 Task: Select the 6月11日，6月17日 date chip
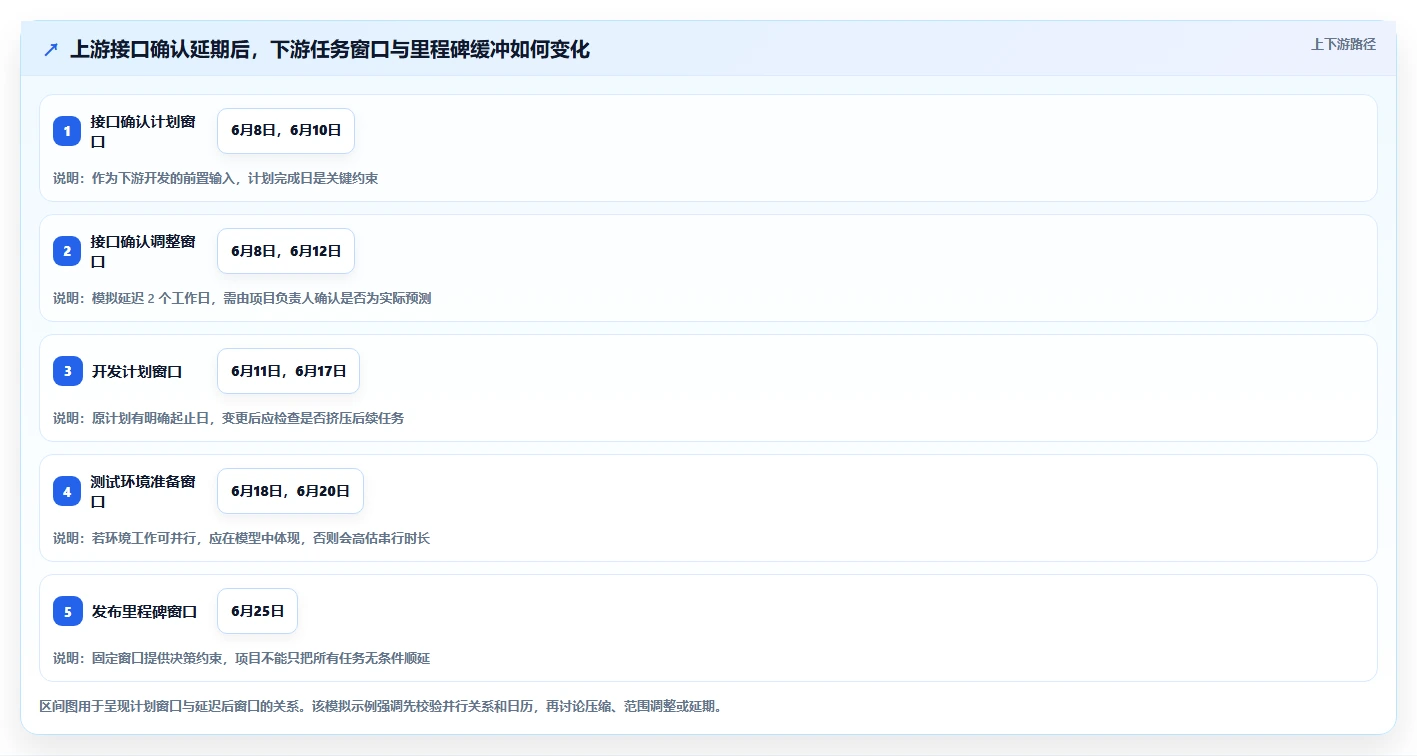coord(288,371)
